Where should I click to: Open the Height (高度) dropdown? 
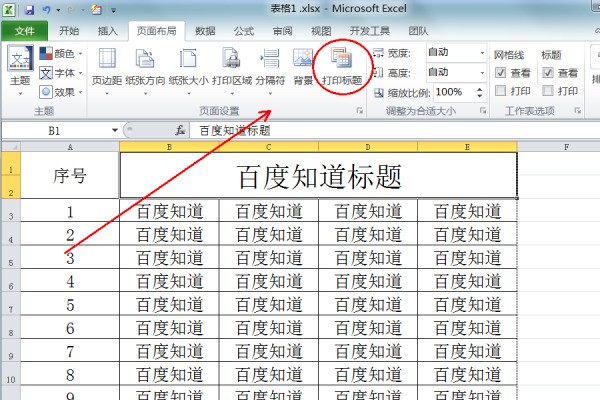tap(482, 72)
